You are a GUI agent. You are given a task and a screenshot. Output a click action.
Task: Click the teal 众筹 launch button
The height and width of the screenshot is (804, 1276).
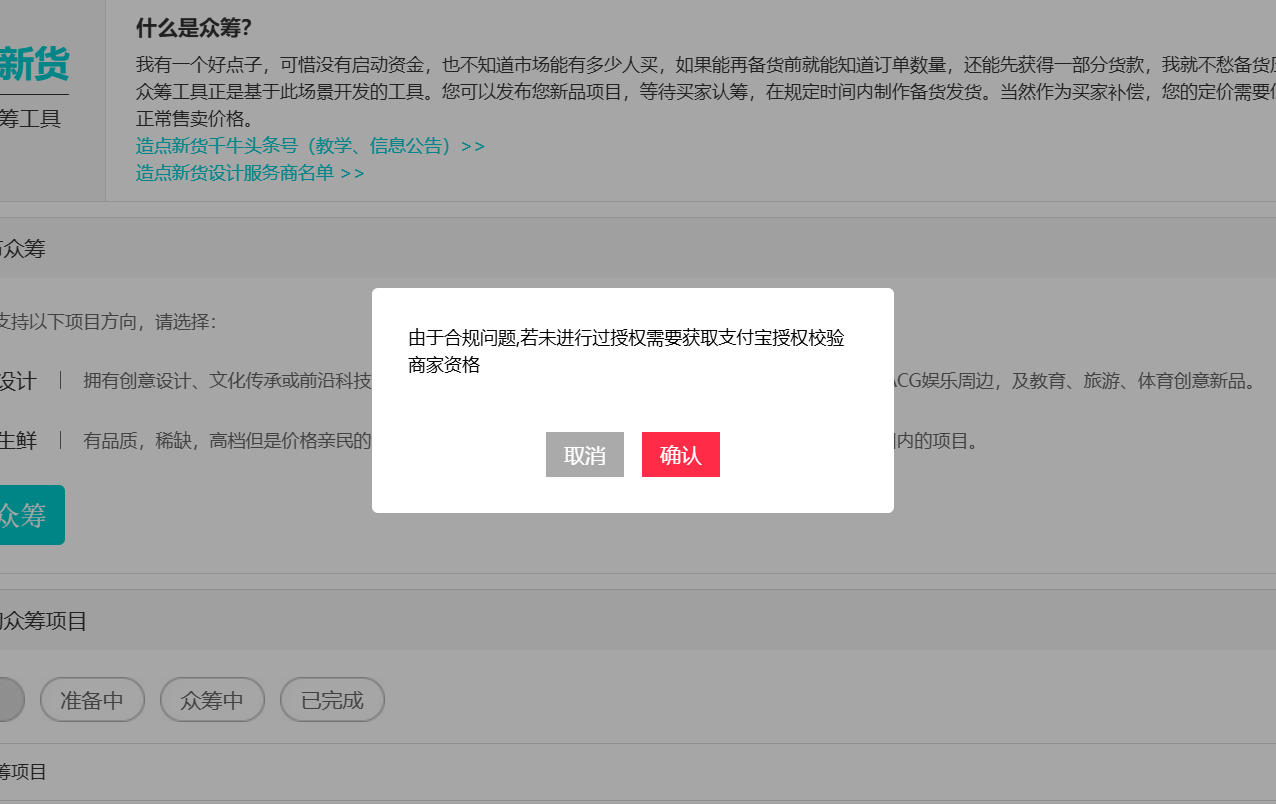coord(24,514)
